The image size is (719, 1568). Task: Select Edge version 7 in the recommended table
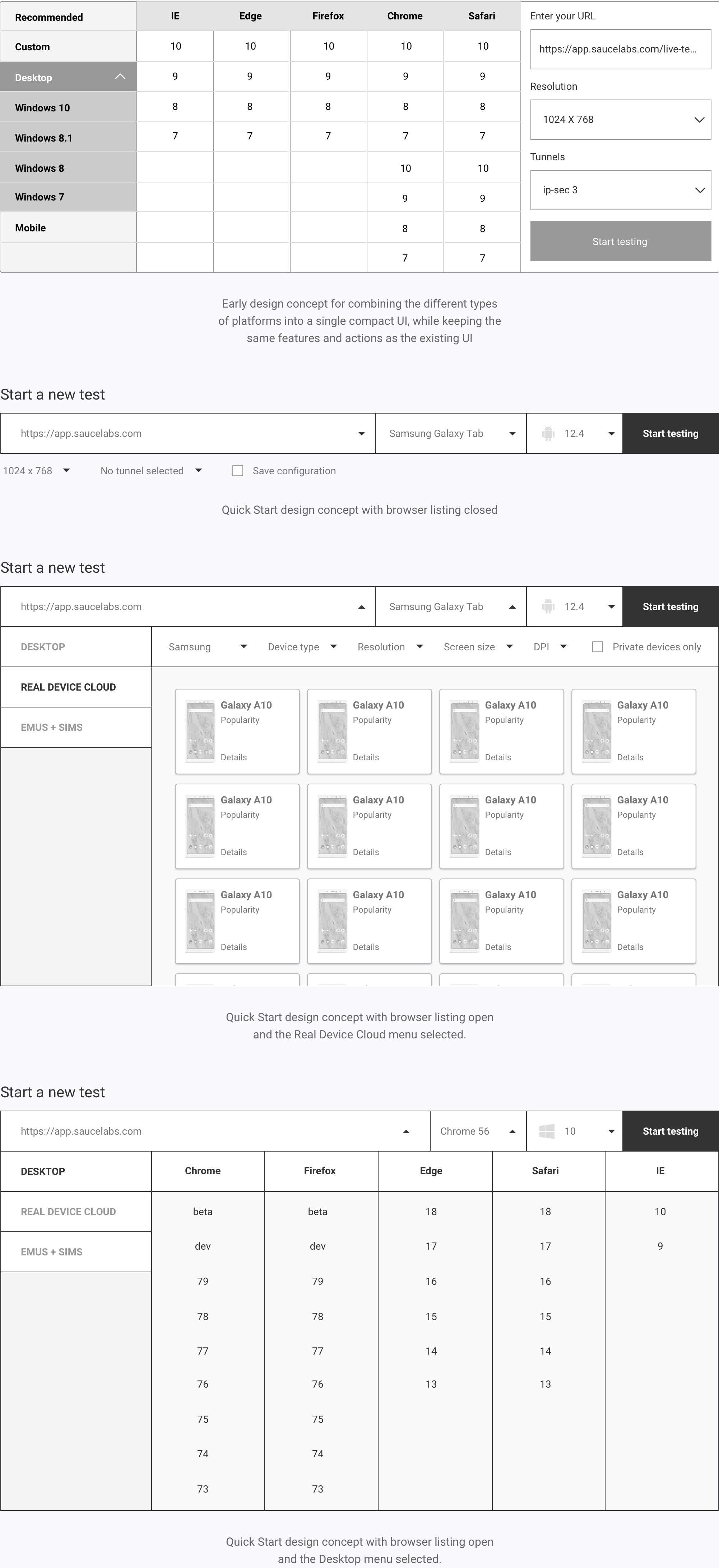coord(250,136)
